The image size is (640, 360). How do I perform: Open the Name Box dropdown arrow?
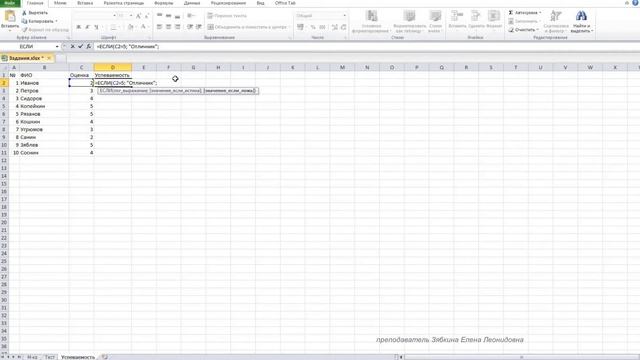coord(57,47)
